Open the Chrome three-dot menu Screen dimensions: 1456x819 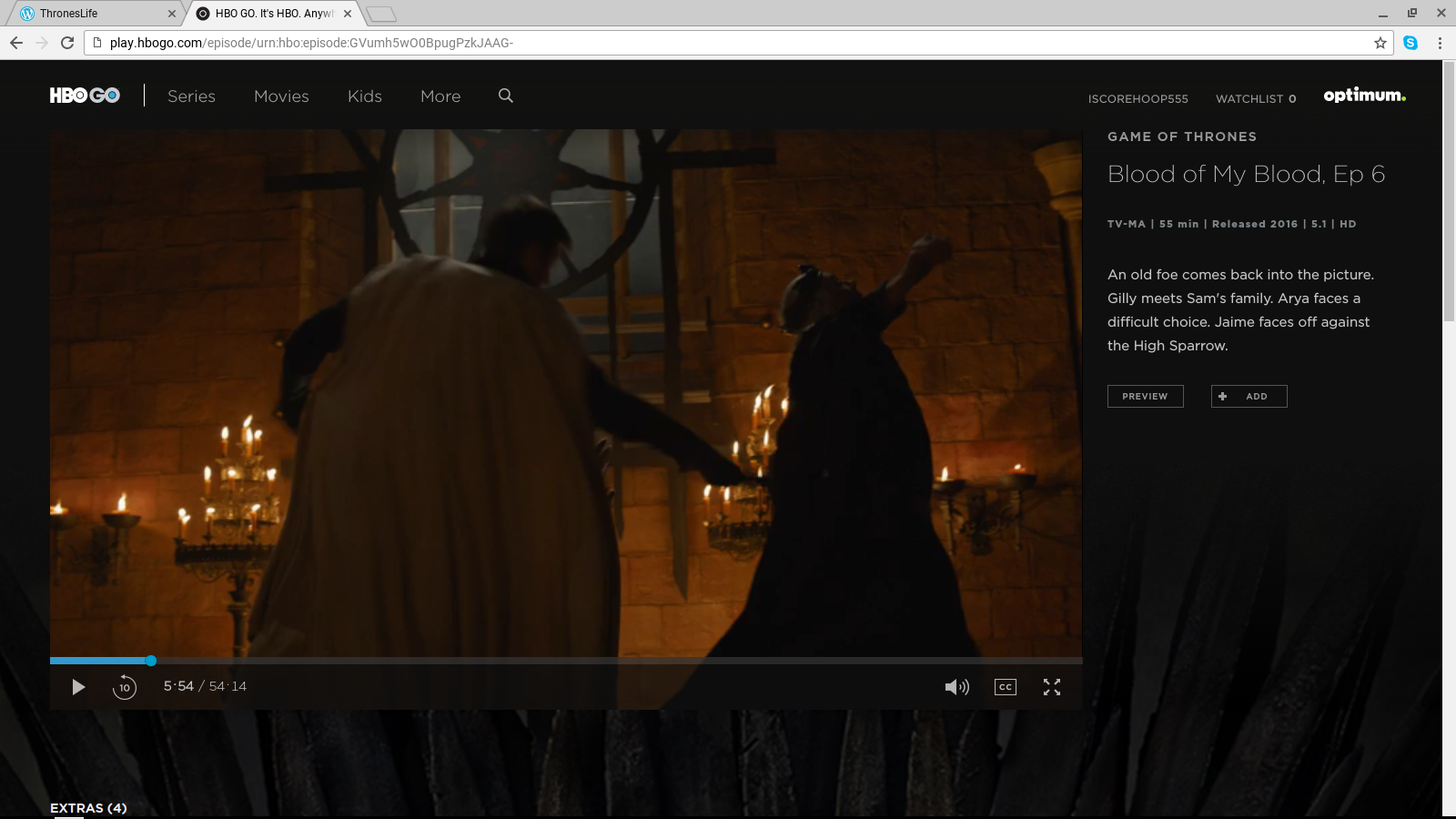pyautogui.click(x=1440, y=43)
